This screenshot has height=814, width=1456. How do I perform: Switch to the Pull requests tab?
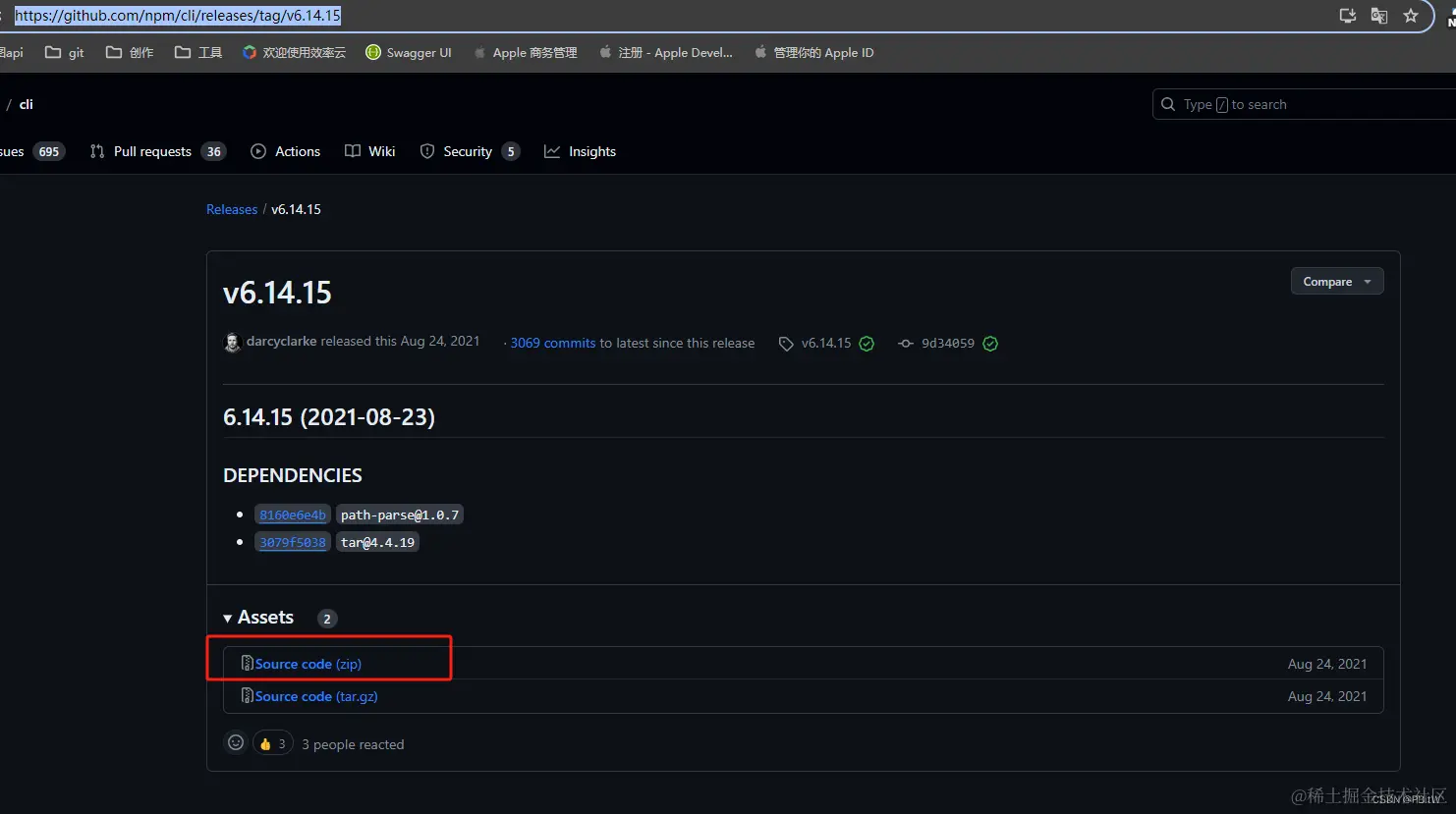[157, 151]
